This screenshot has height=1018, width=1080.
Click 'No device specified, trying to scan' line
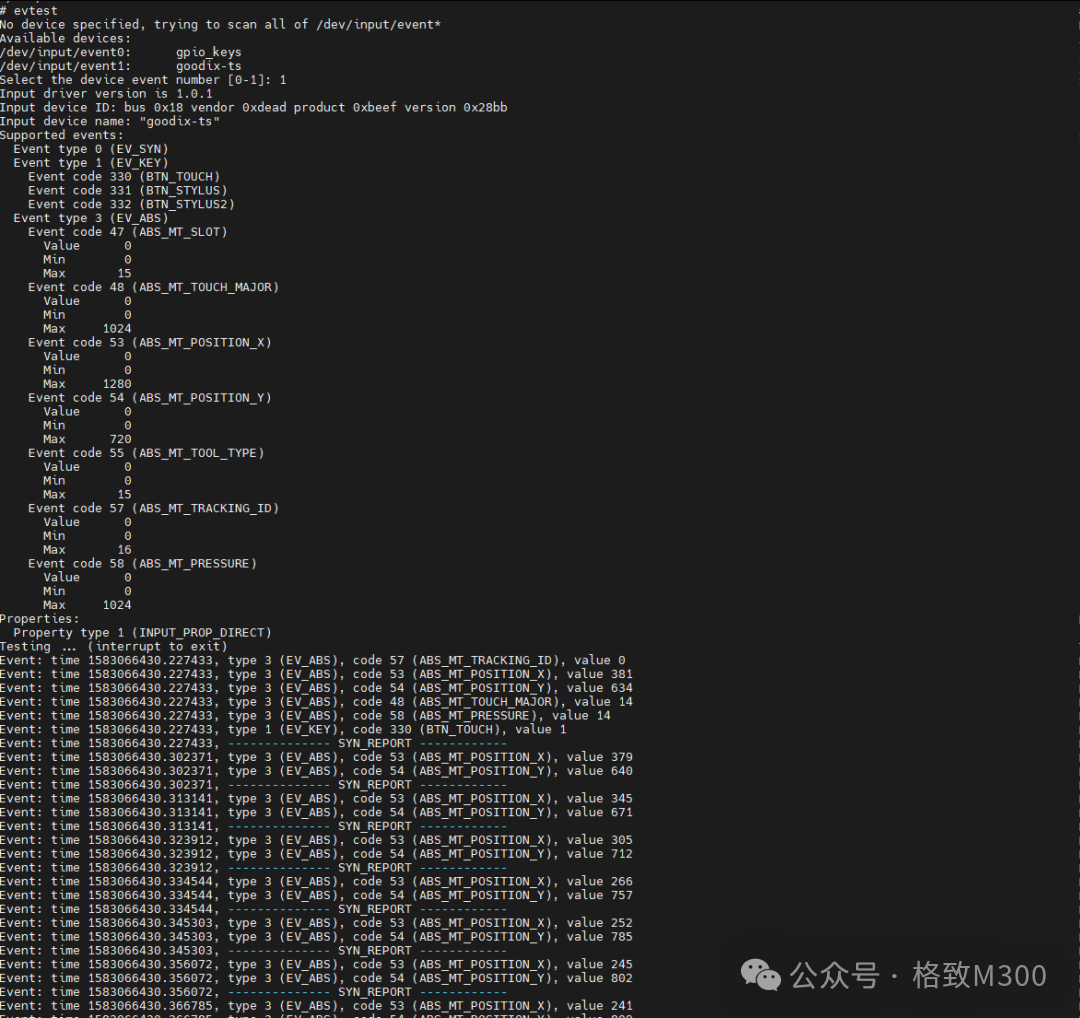coord(220,25)
